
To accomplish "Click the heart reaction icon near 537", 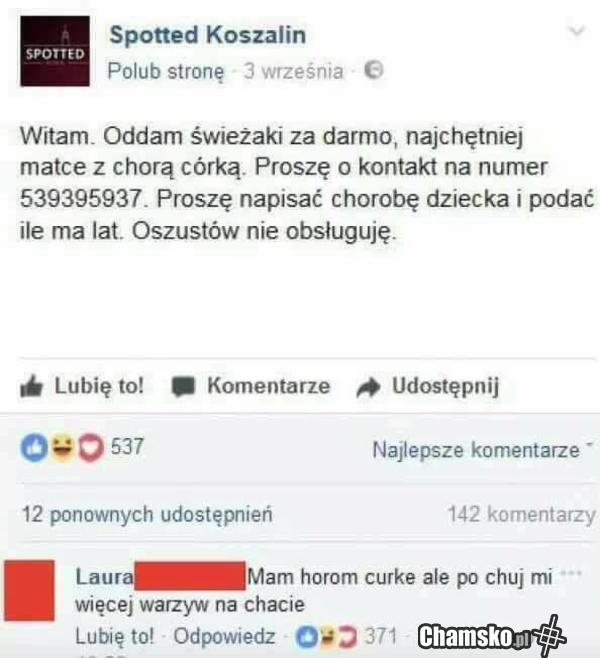I will tap(90, 448).
